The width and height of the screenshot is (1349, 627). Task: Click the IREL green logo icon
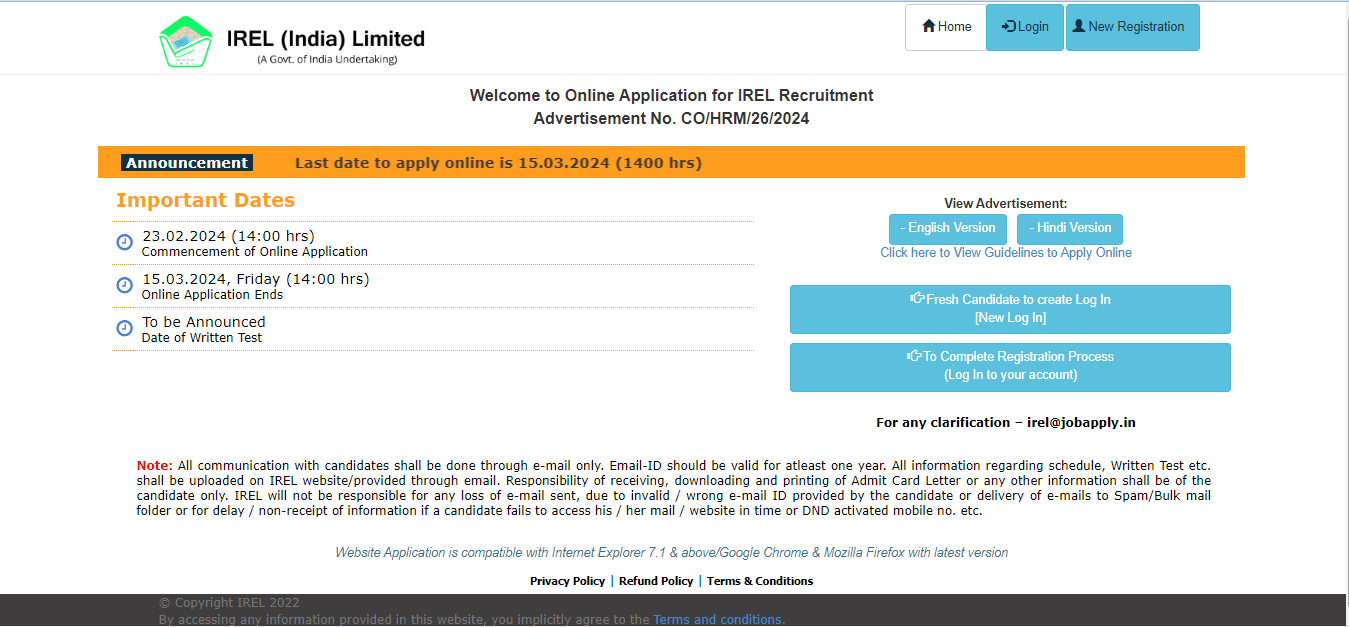point(186,41)
